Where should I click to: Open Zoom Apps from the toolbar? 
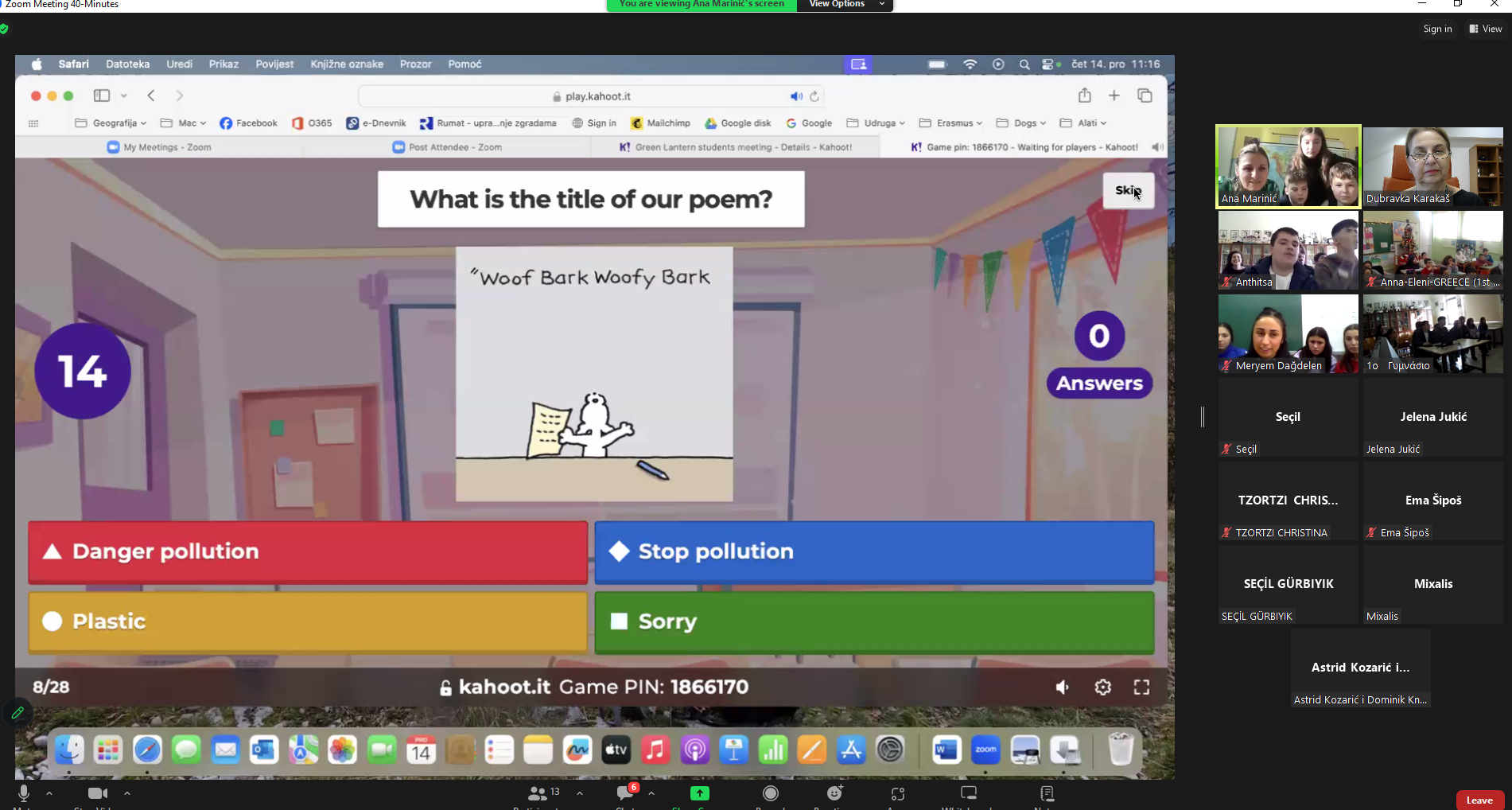click(898, 794)
